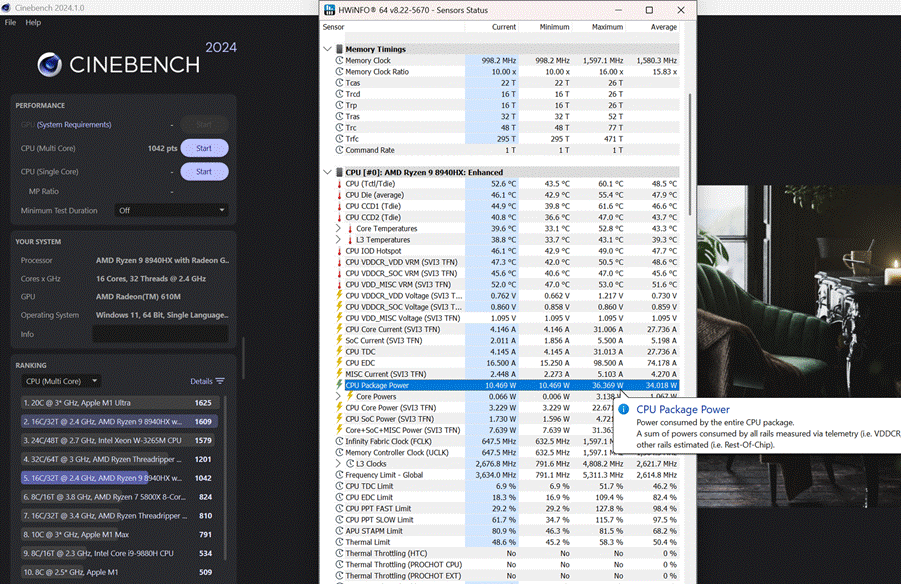The image size is (901, 584).
Task: Expand the Core Temperatures tree row
Action: pos(339,229)
